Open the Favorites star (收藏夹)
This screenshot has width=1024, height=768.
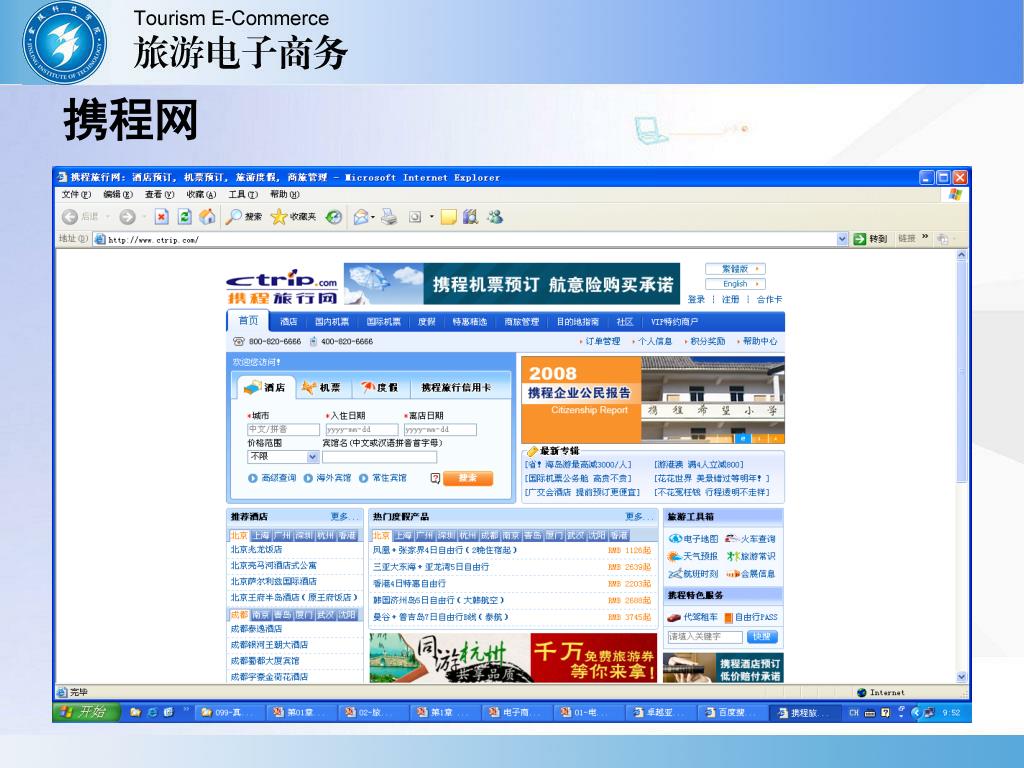[x=293, y=217]
